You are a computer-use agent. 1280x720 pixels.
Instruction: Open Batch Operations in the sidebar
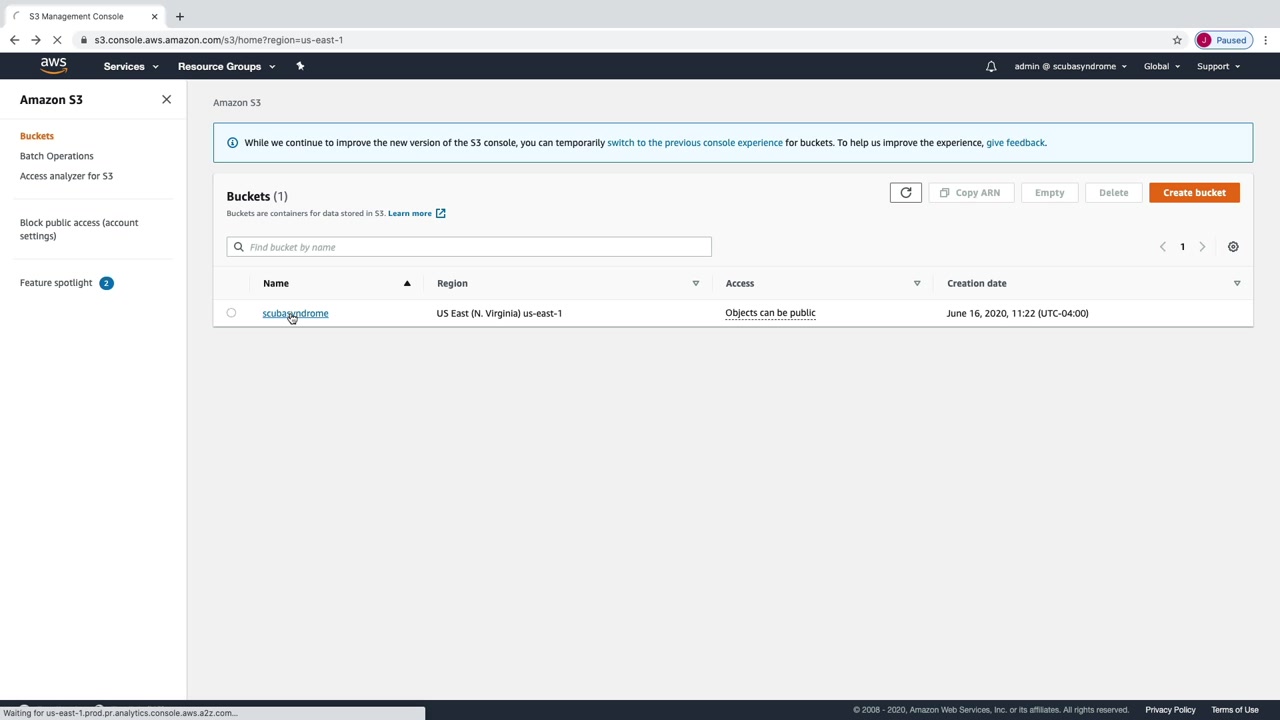tap(57, 156)
